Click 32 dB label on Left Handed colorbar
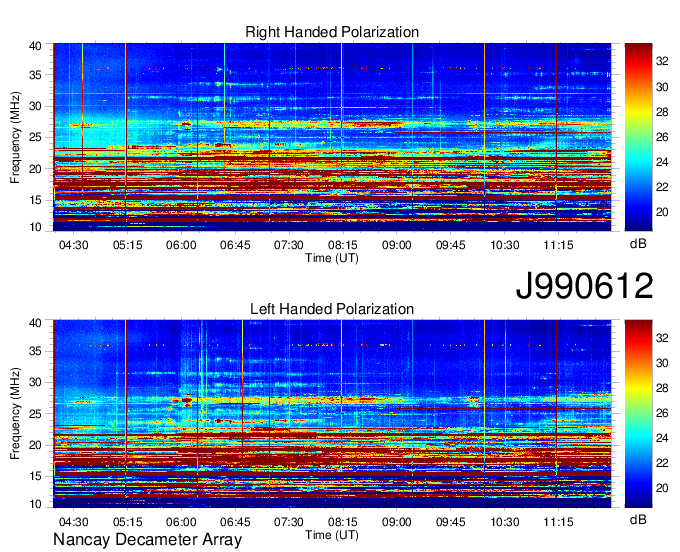Viewport: 680px width, 552px height. tap(662, 338)
